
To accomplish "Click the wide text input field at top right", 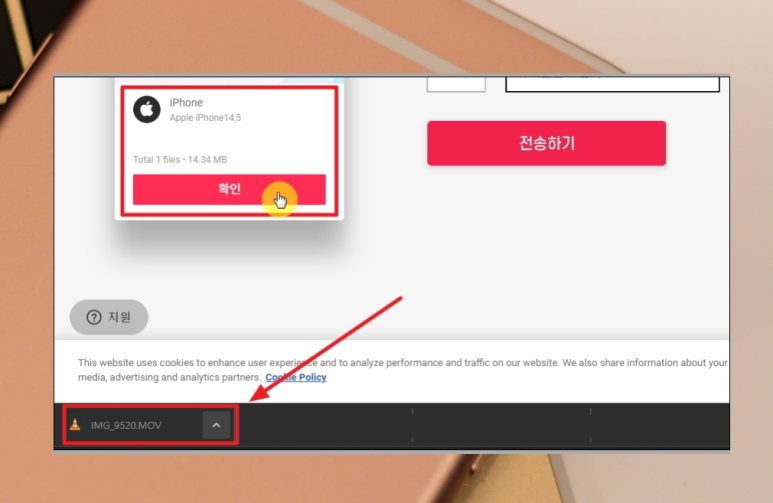I will (612, 84).
